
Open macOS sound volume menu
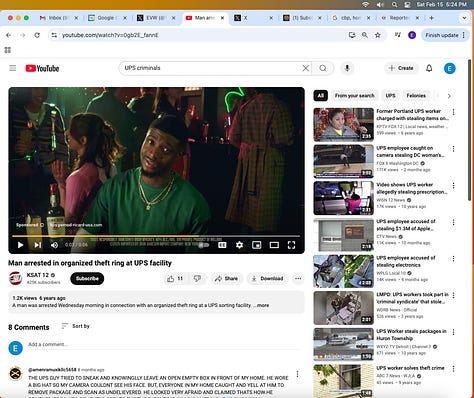click(x=380, y=4)
